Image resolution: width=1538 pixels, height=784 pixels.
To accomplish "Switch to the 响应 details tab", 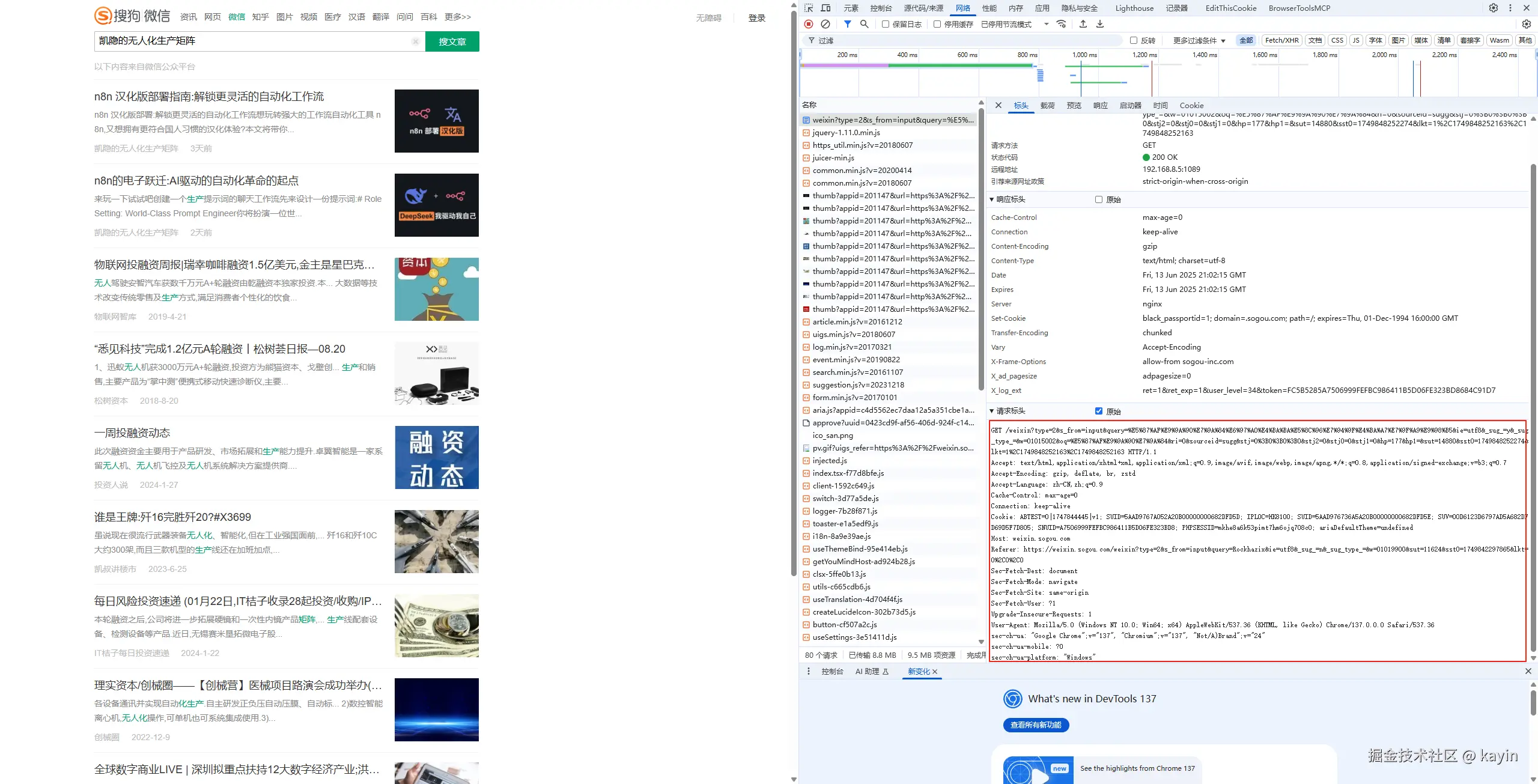I will pyautogui.click(x=1100, y=105).
